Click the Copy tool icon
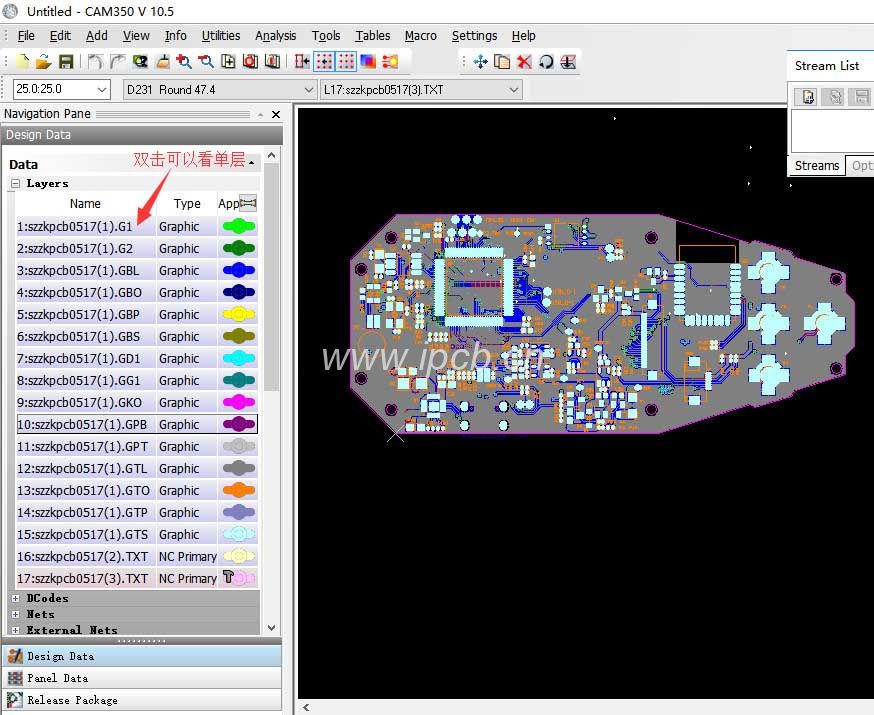 tap(502, 61)
